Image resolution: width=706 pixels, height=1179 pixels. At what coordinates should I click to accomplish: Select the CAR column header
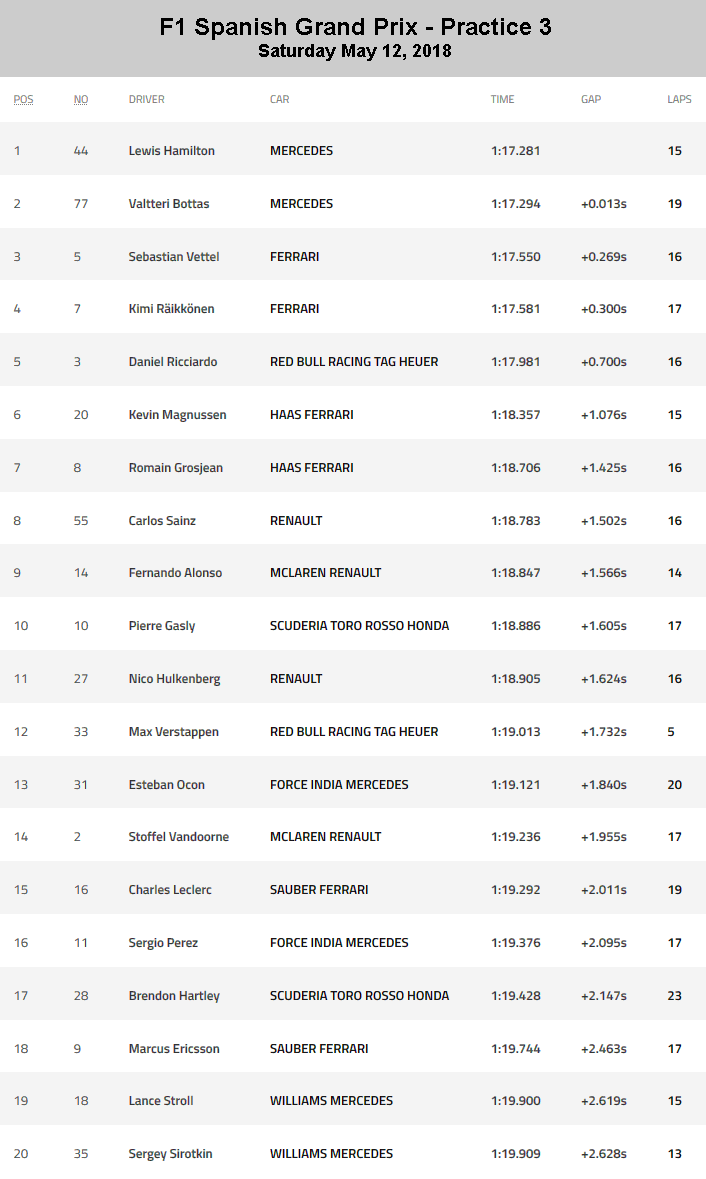point(280,99)
